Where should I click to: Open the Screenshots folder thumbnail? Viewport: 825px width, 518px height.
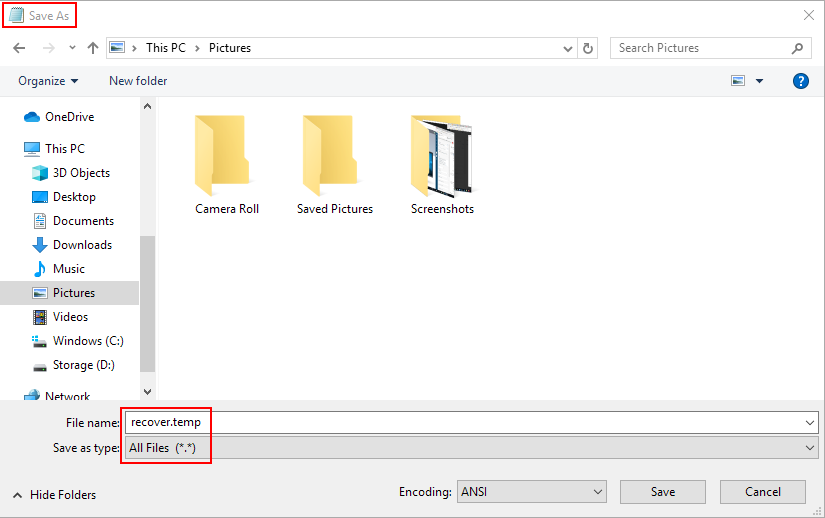coord(441,156)
